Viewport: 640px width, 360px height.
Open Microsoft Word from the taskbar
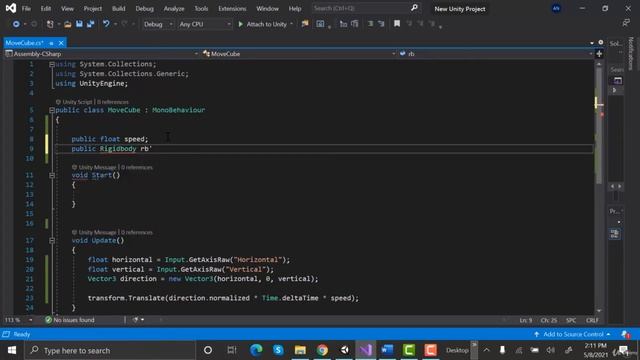pyautogui.click(x=387, y=350)
